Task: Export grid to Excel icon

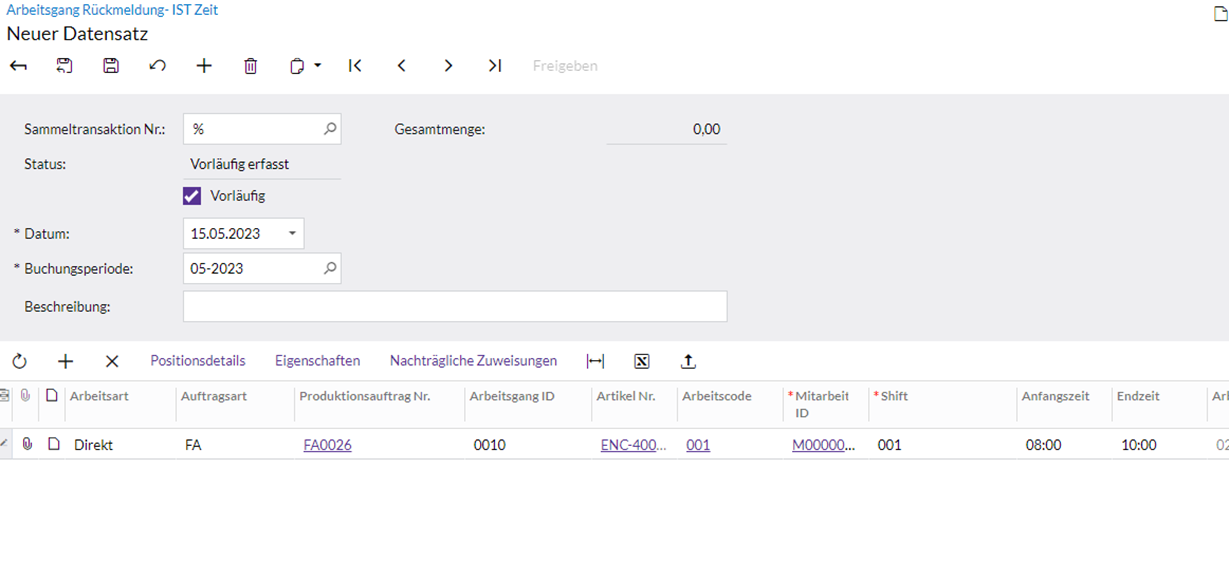Action: (x=642, y=361)
